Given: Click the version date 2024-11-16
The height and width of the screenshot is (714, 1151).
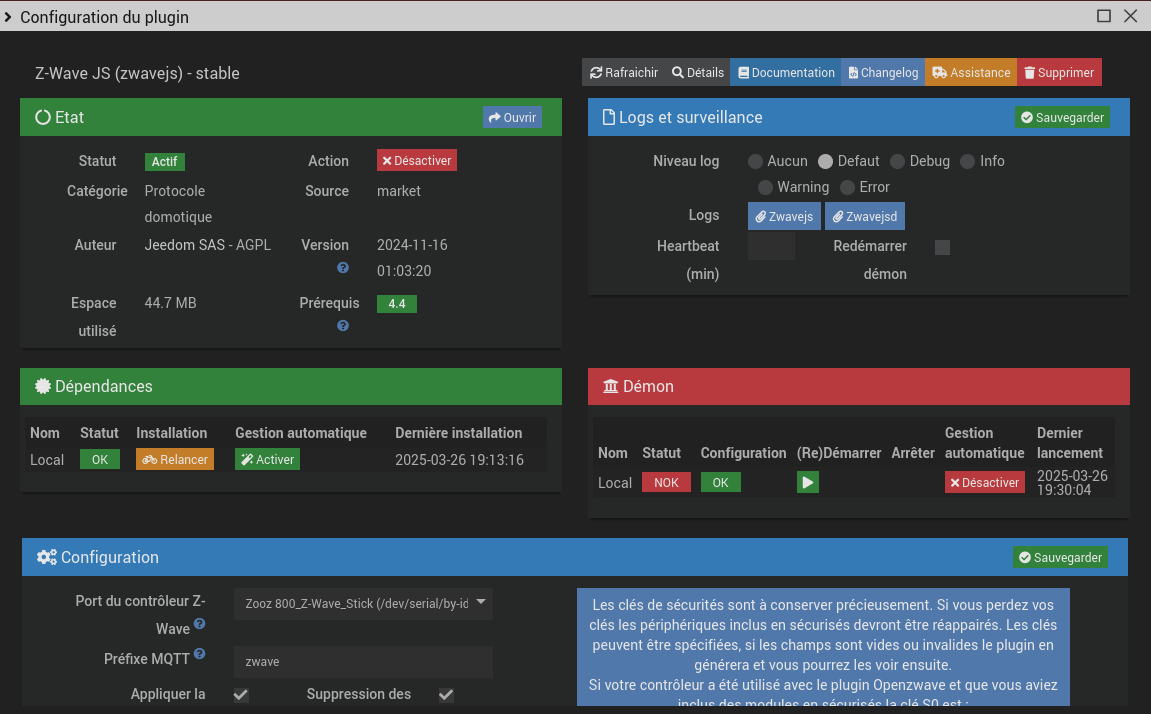Looking at the screenshot, I should tap(412, 245).
